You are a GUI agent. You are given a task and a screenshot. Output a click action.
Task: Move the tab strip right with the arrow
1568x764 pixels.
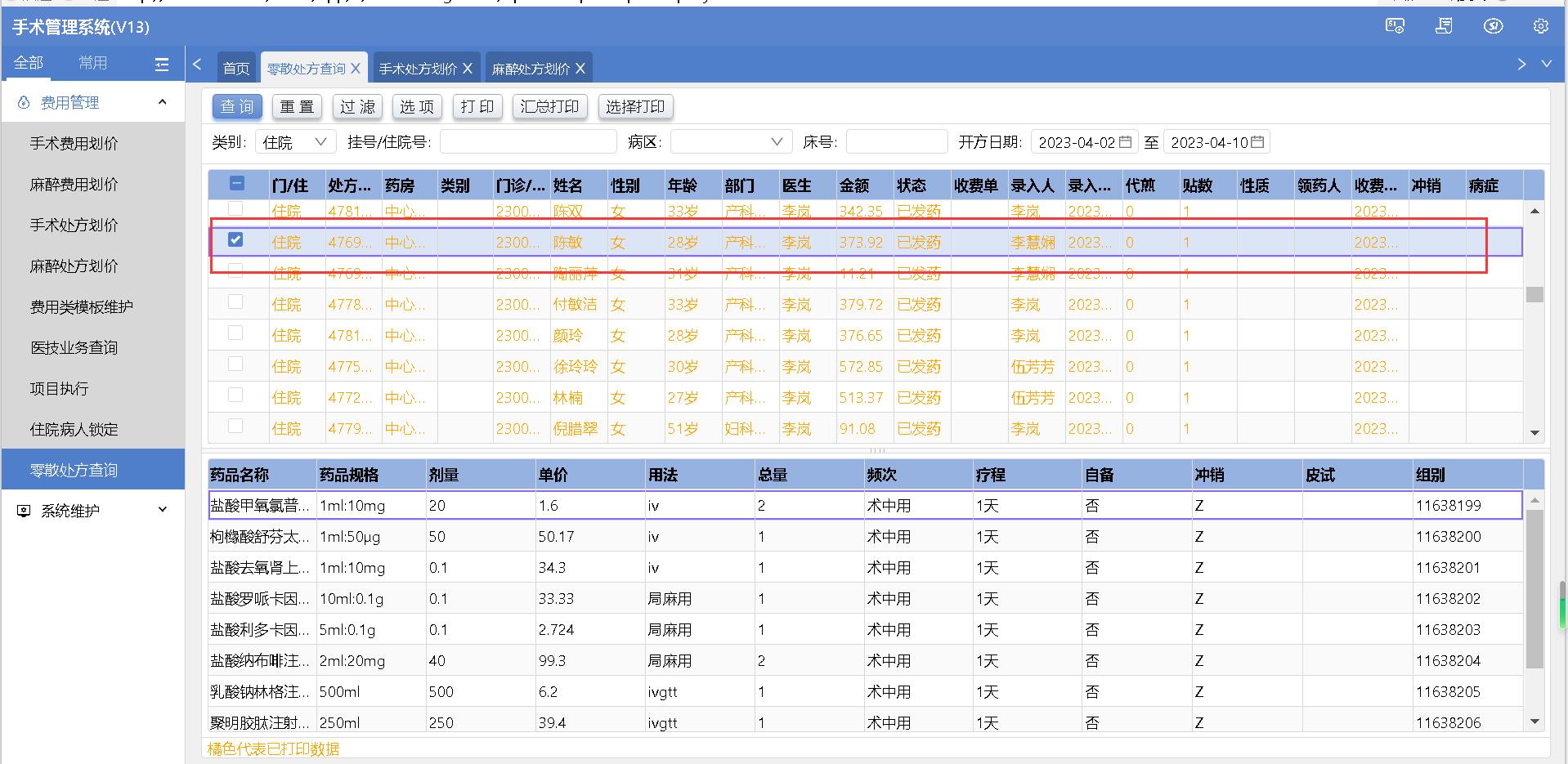point(1521,64)
